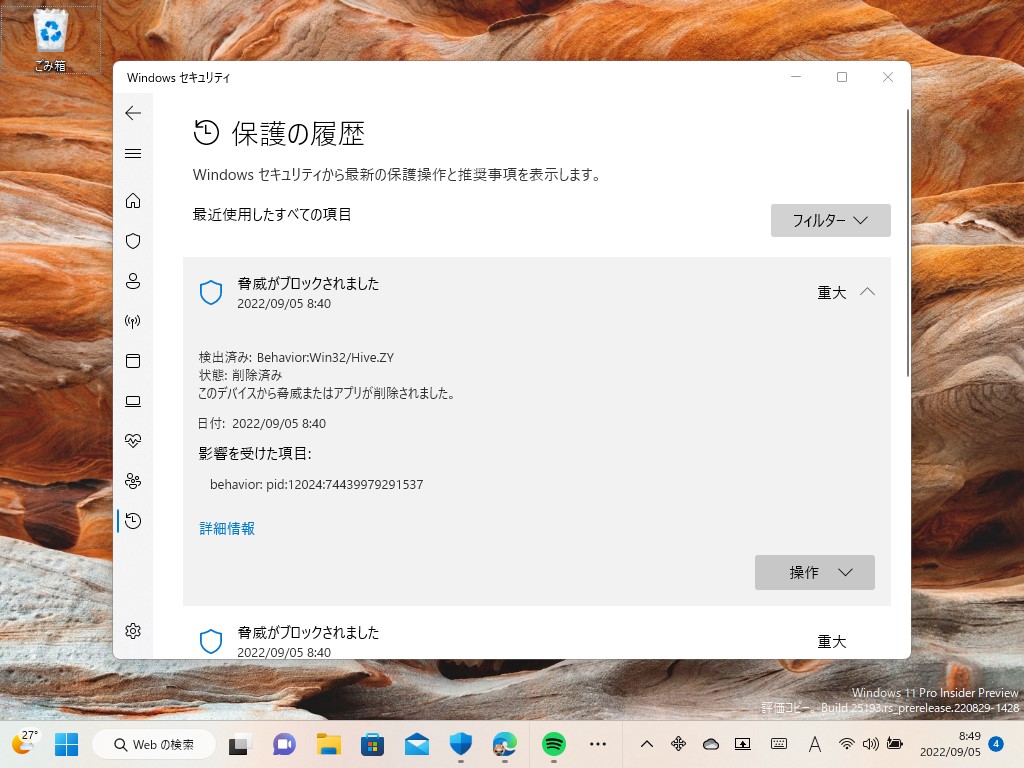
Task: Open the 操作 dropdown on blocked threat
Action: pos(814,572)
